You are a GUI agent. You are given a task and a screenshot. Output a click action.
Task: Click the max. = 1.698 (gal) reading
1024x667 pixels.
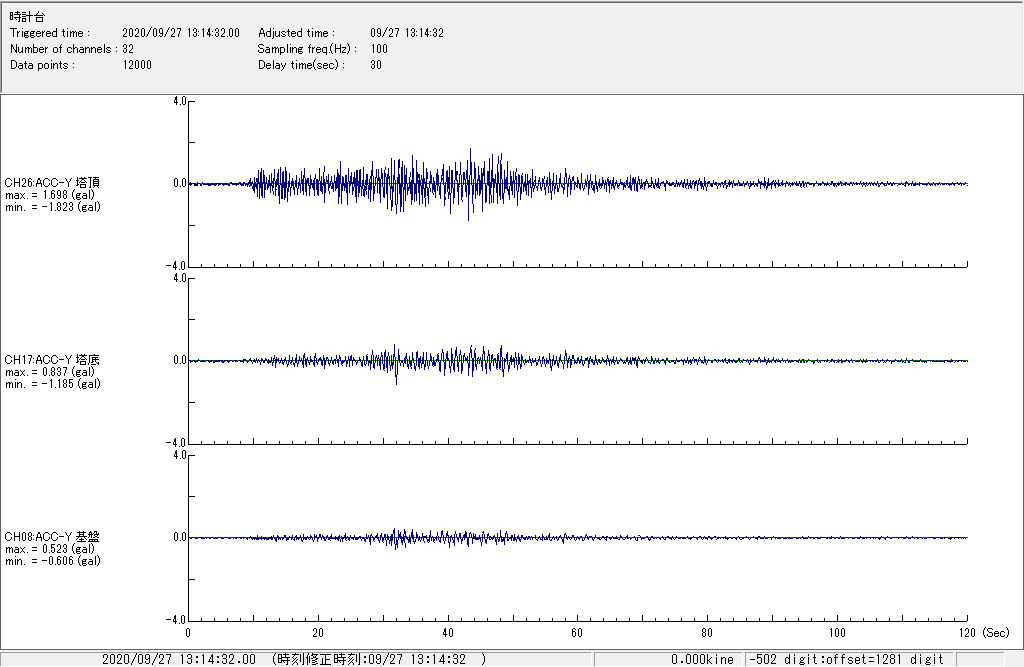(x=52, y=195)
